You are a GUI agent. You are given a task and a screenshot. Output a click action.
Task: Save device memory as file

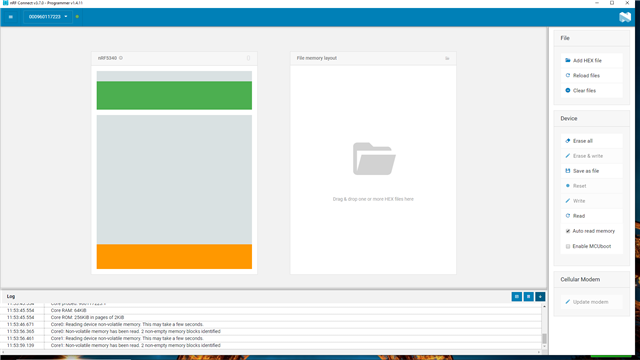coord(591,171)
